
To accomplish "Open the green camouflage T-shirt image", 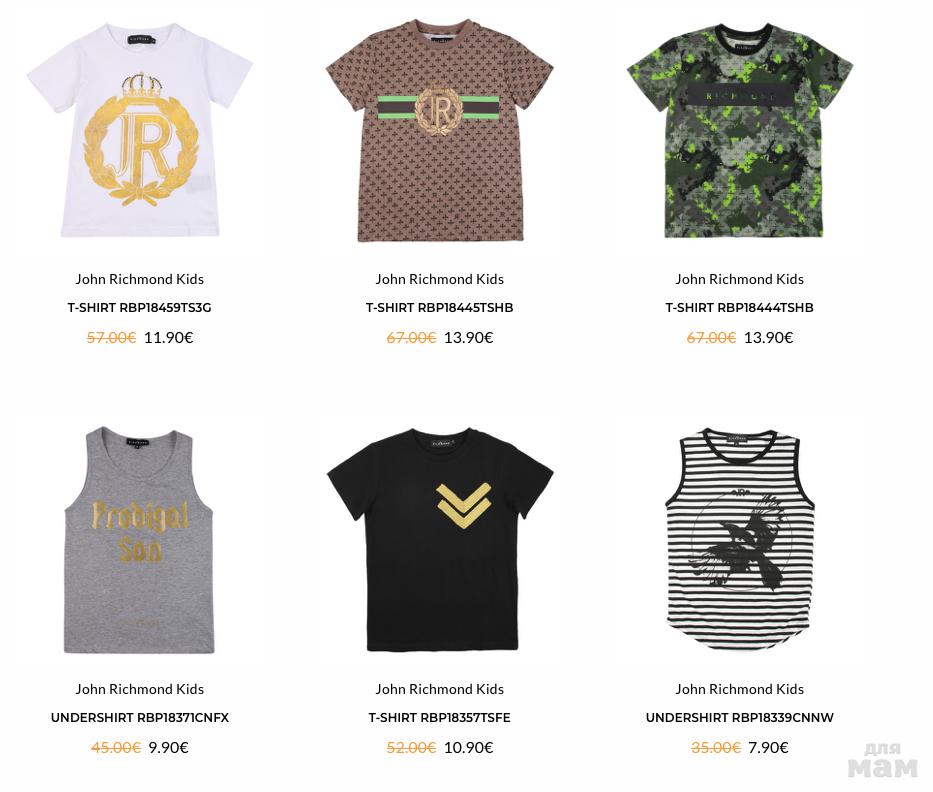I will (x=740, y=131).
